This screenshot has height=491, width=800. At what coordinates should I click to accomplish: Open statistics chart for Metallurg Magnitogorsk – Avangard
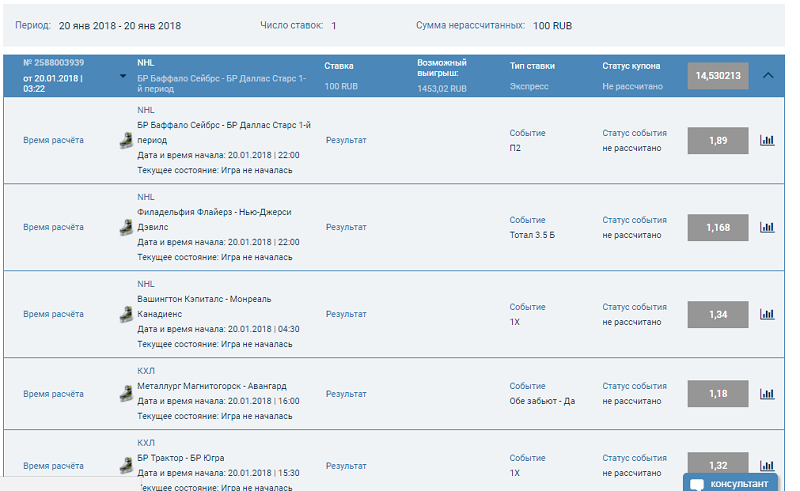[x=767, y=394]
